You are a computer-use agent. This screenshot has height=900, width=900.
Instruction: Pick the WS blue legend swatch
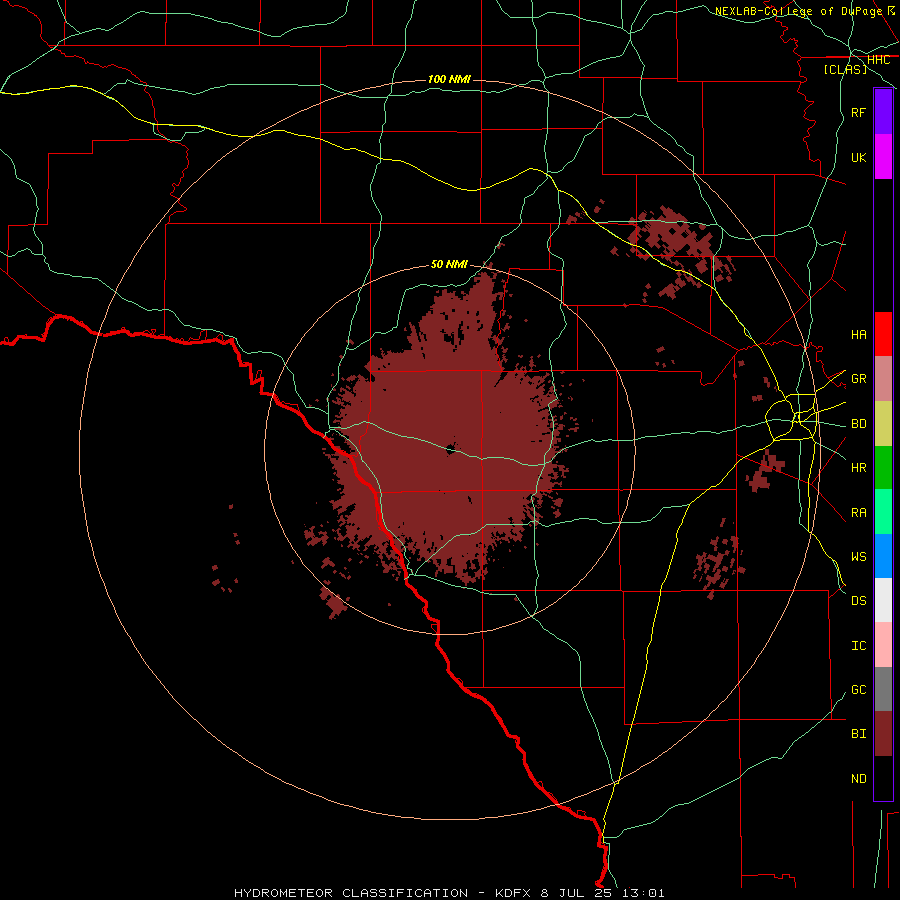883,556
